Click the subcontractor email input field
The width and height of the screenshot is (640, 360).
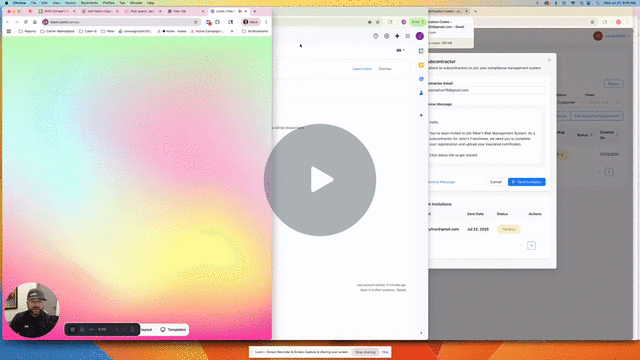[485, 90]
